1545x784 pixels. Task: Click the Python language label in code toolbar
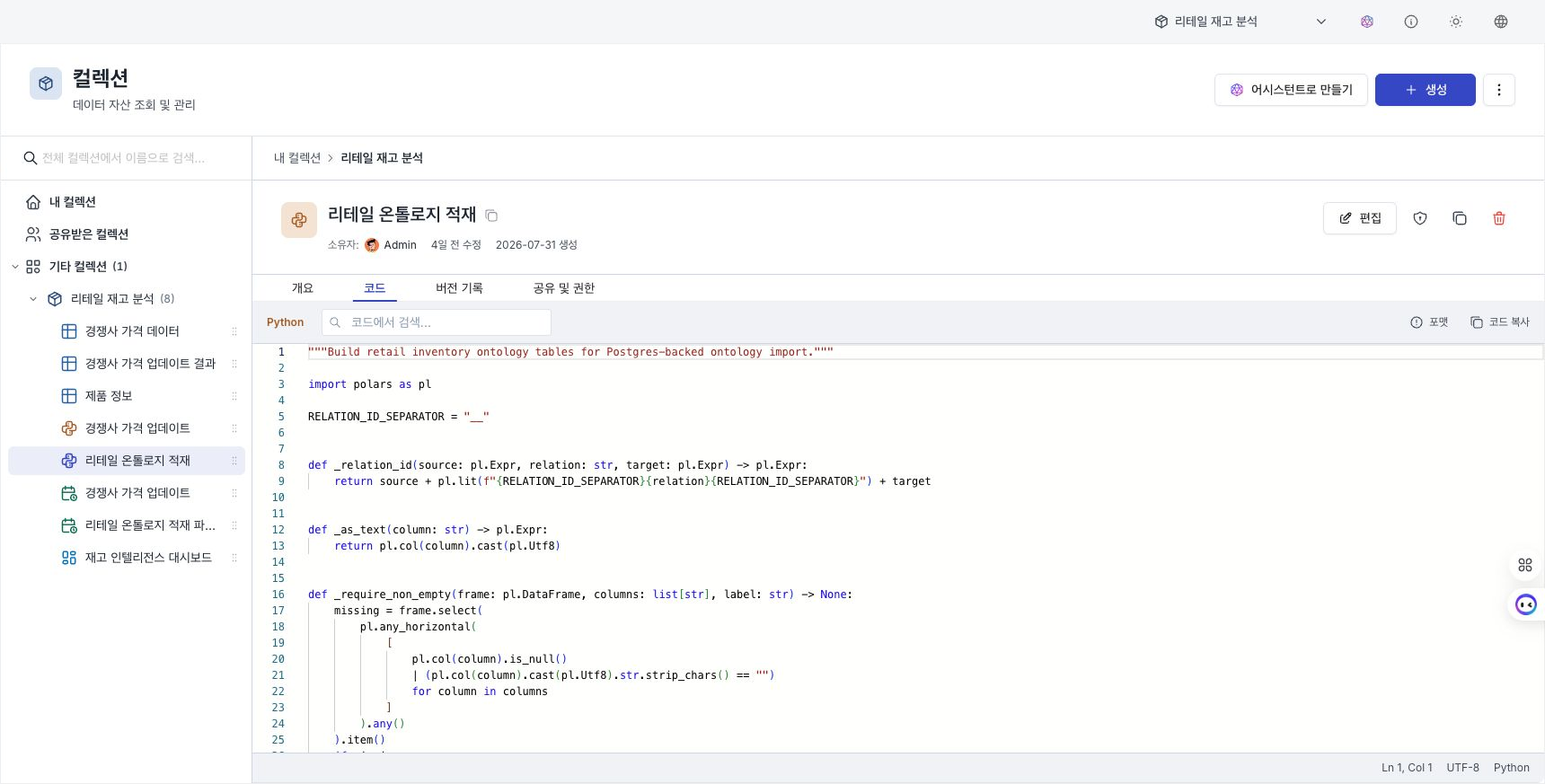coord(285,322)
